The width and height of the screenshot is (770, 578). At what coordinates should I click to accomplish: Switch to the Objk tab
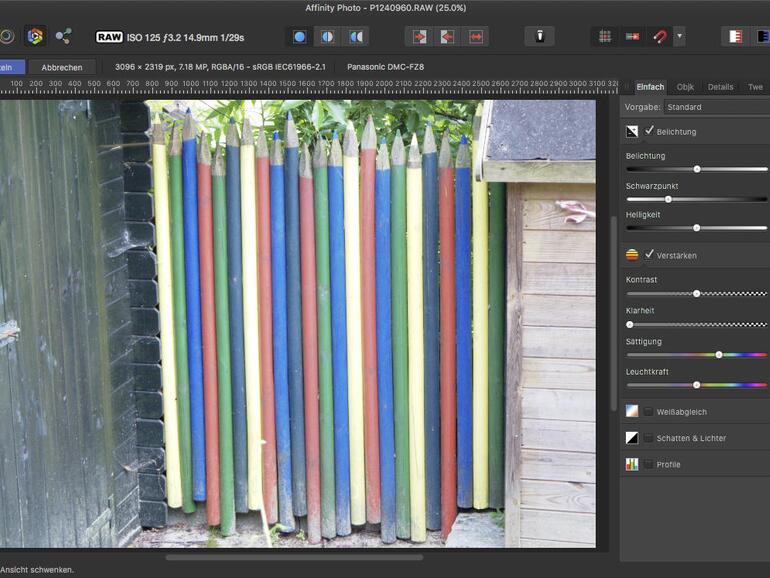(685, 87)
